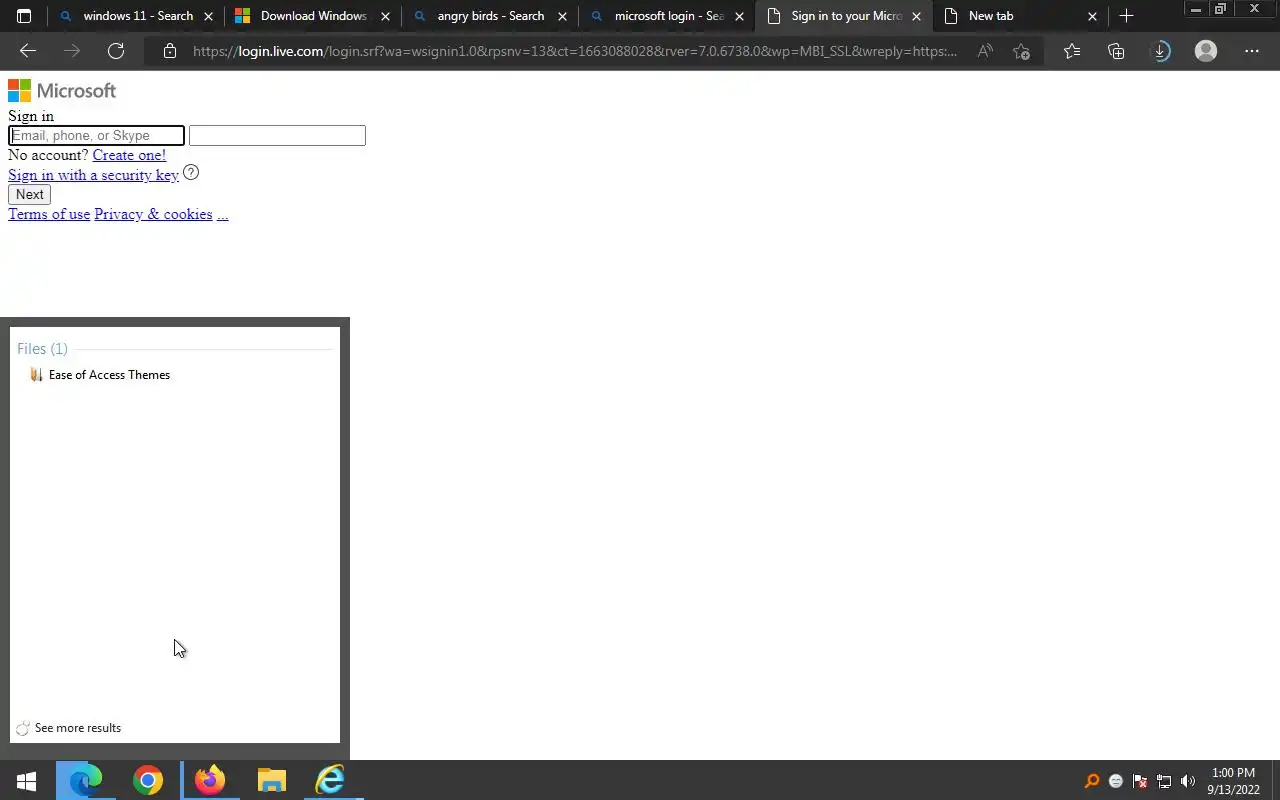Go back to previous page
This screenshot has width=1280, height=800.
coord(28,51)
